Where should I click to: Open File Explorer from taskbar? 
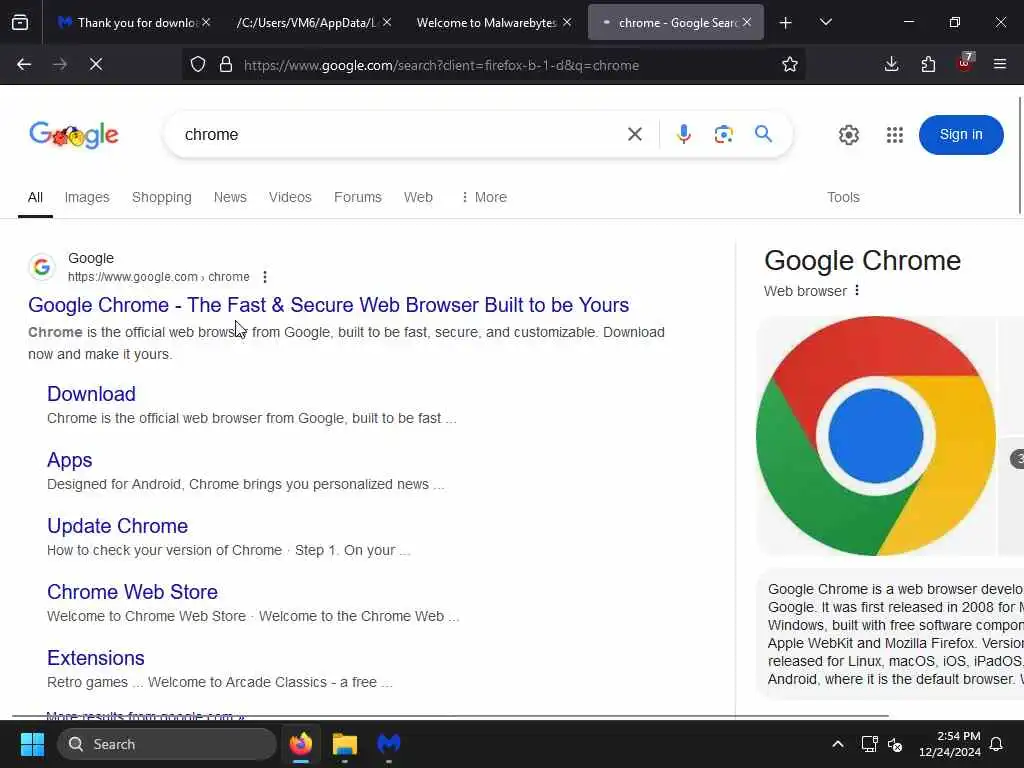click(345, 744)
